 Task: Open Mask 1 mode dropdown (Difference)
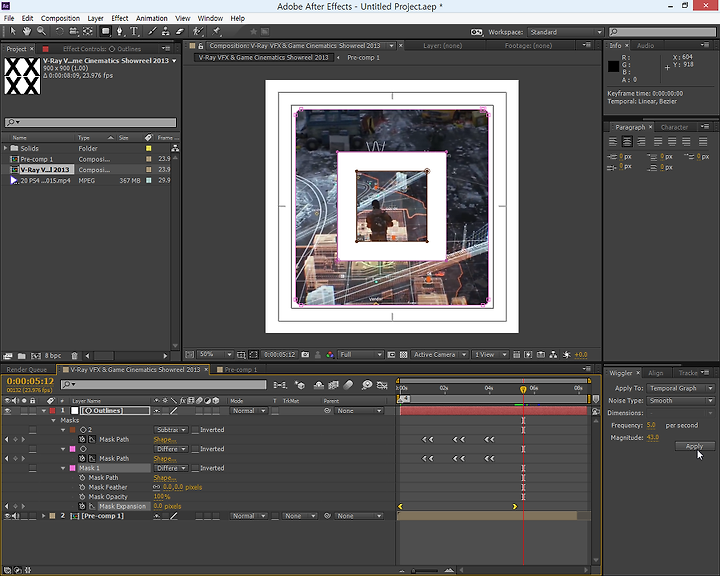click(170, 469)
